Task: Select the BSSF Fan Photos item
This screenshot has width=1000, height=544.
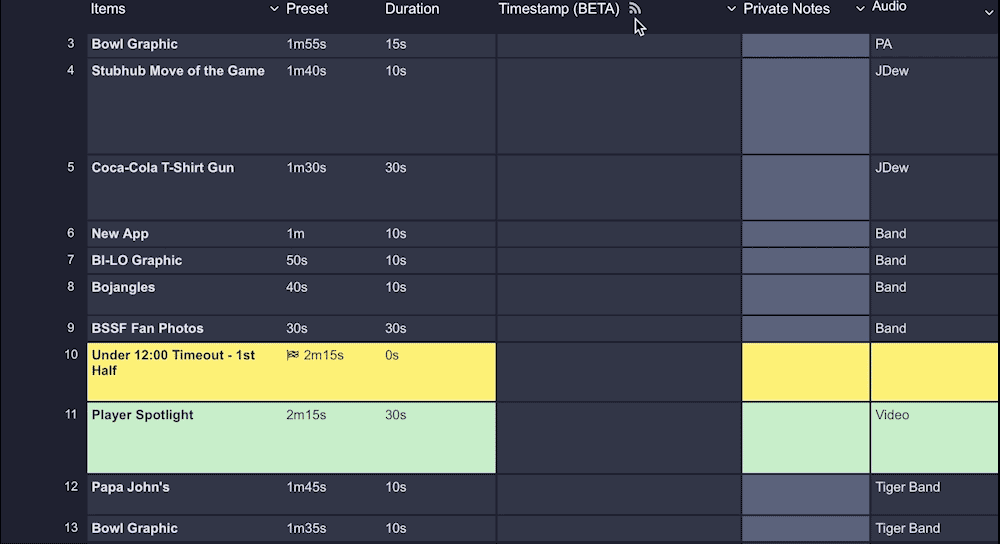Action: (147, 328)
